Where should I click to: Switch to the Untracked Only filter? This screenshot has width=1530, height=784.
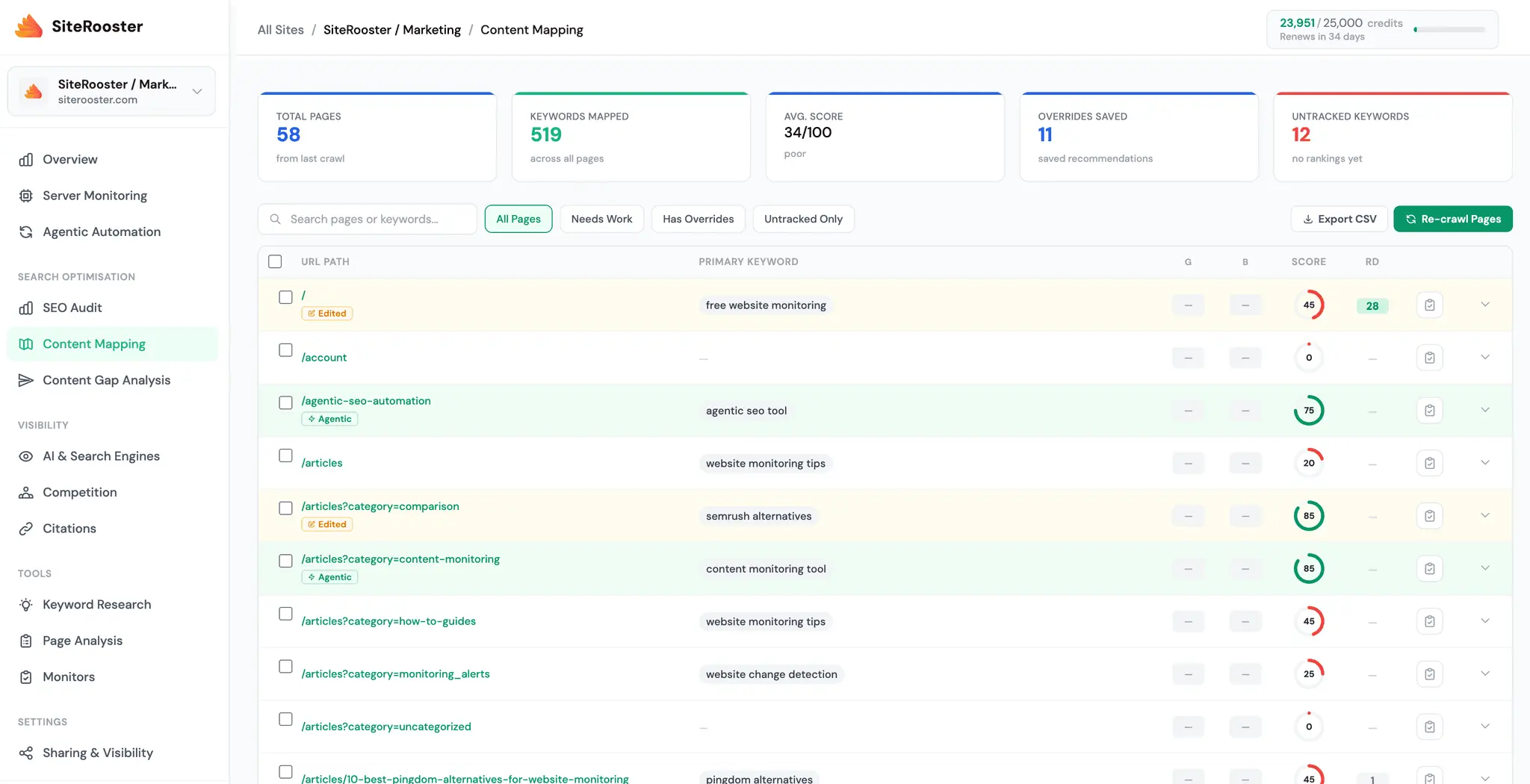[x=803, y=219]
